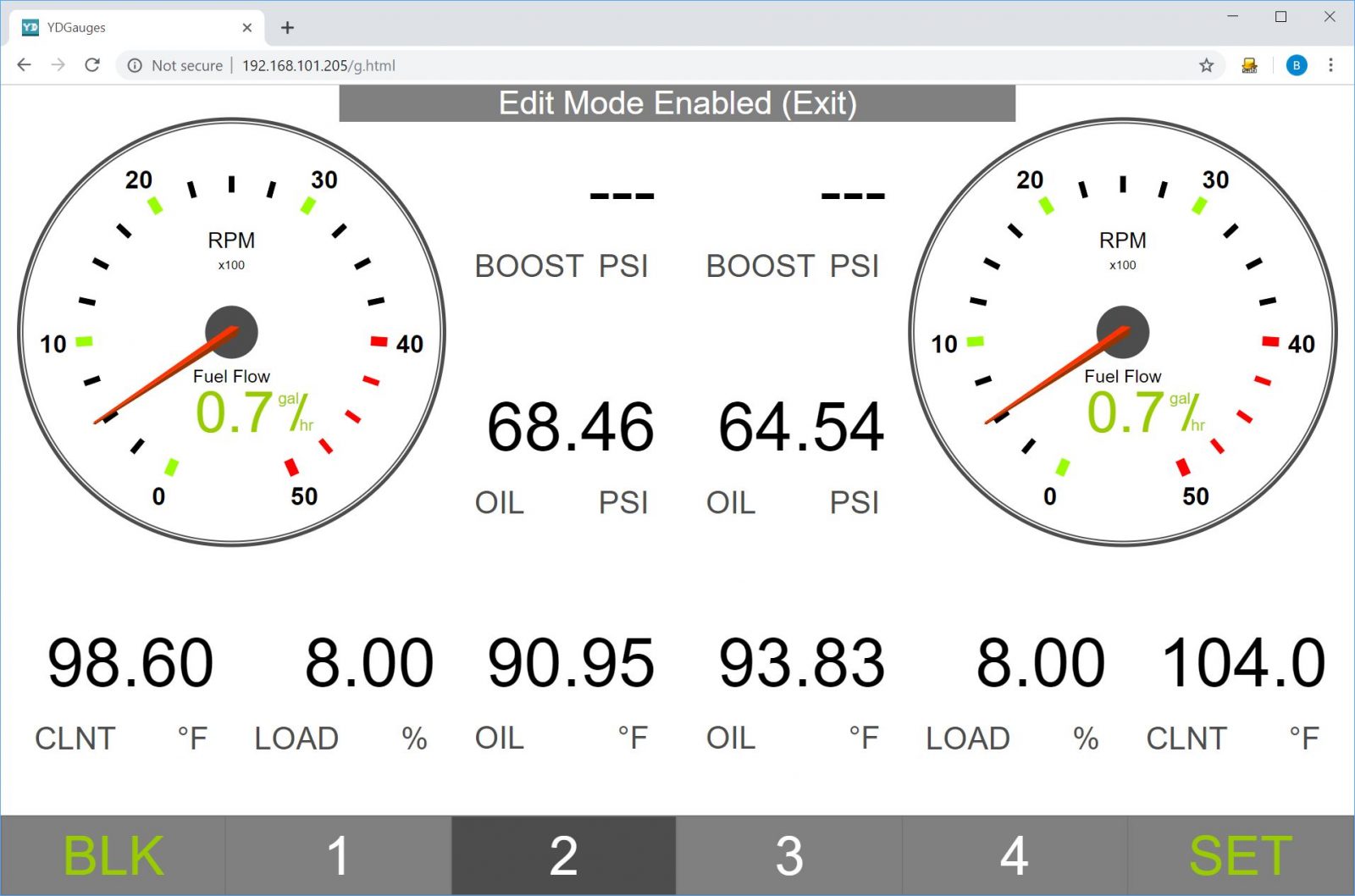
Task: Click the 90.95 oil temperature value
Action: click(x=571, y=663)
